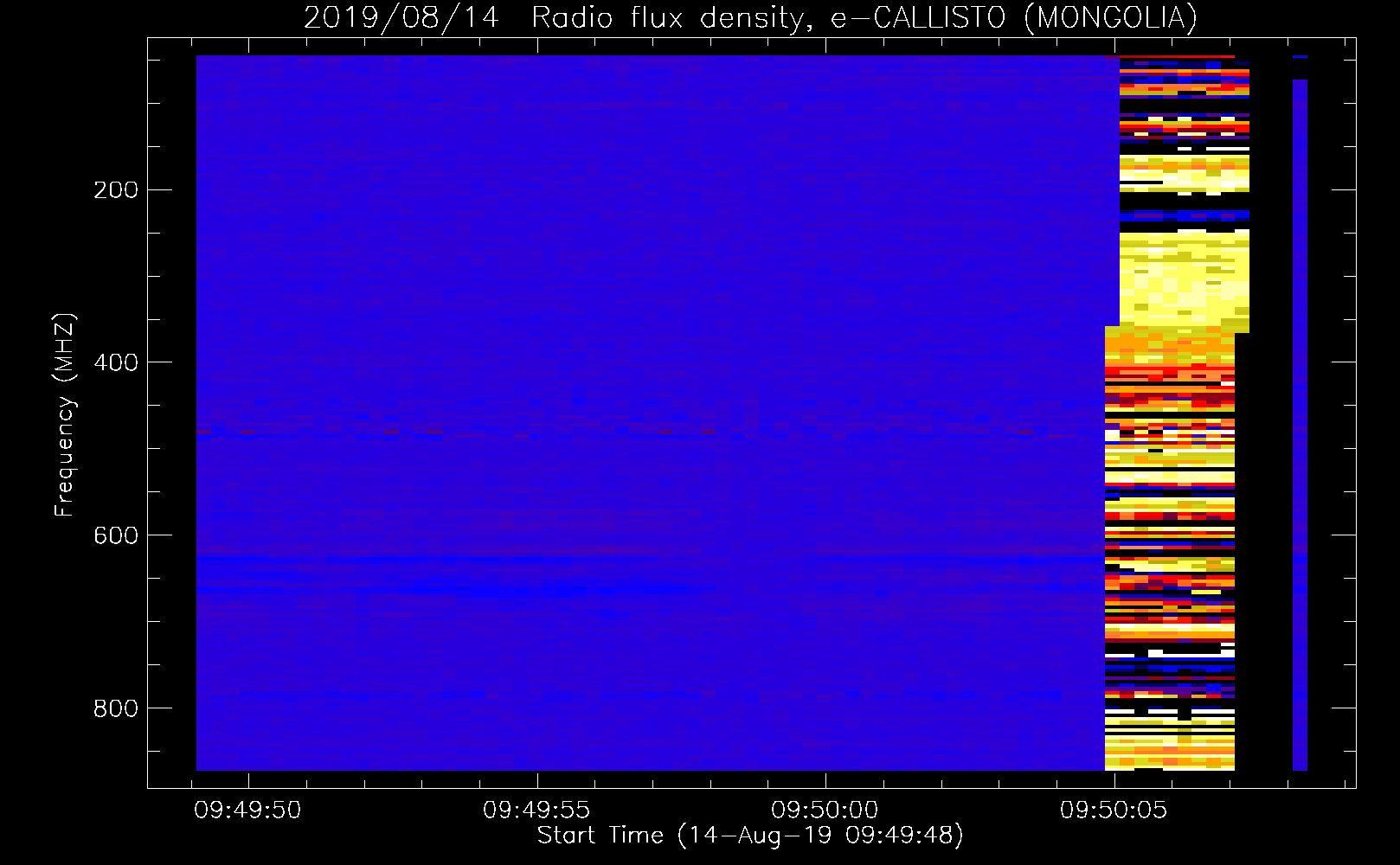
Task: Click the 'Frequency (MHZ)' axis label
Action: coord(65,414)
